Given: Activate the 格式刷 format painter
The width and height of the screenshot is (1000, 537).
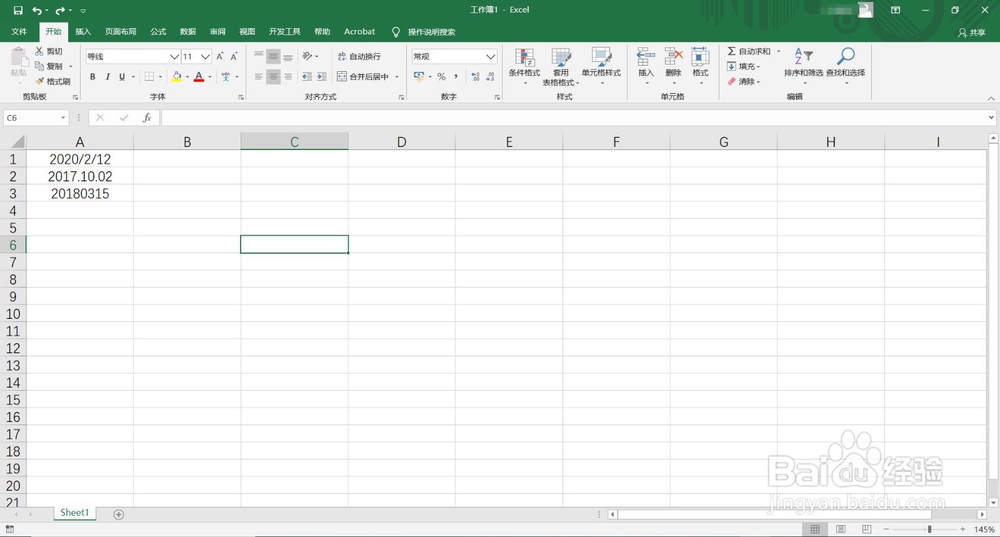Looking at the screenshot, I should click(x=53, y=82).
